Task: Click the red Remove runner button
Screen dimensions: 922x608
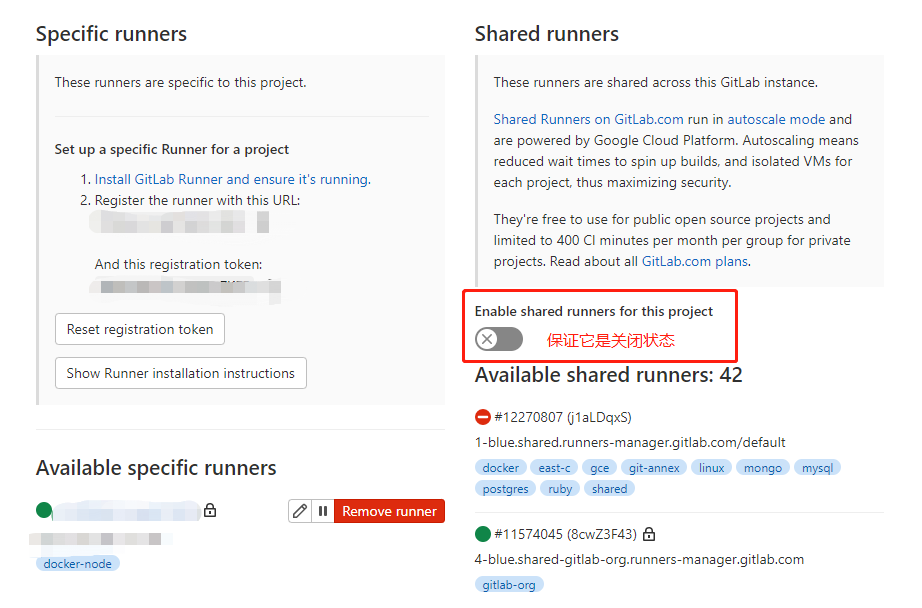Action: [x=389, y=511]
